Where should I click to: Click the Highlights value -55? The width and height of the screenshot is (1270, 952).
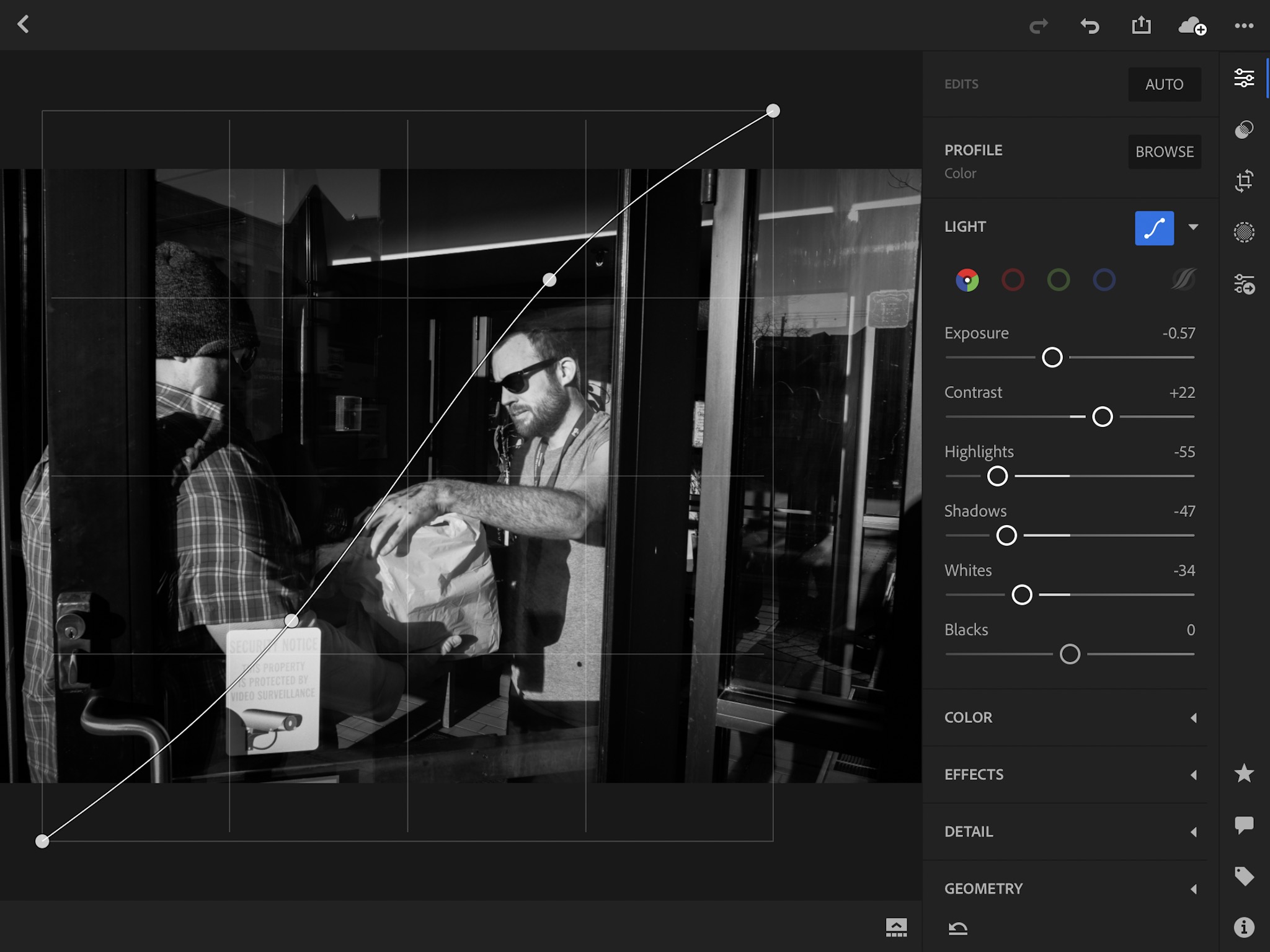point(1184,452)
